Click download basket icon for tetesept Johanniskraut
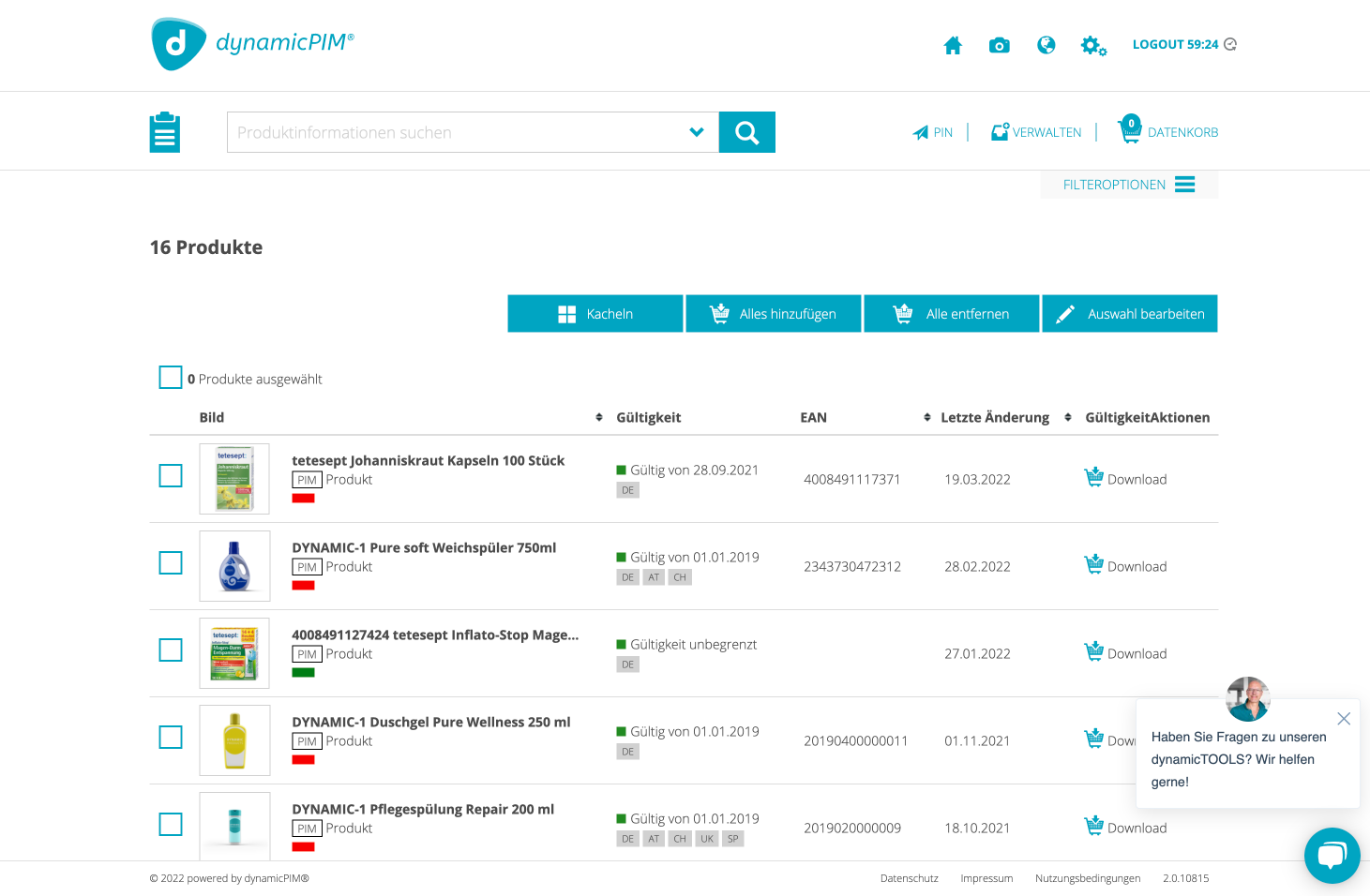This screenshot has width=1370, height=896. pyautogui.click(x=1093, y=477)
